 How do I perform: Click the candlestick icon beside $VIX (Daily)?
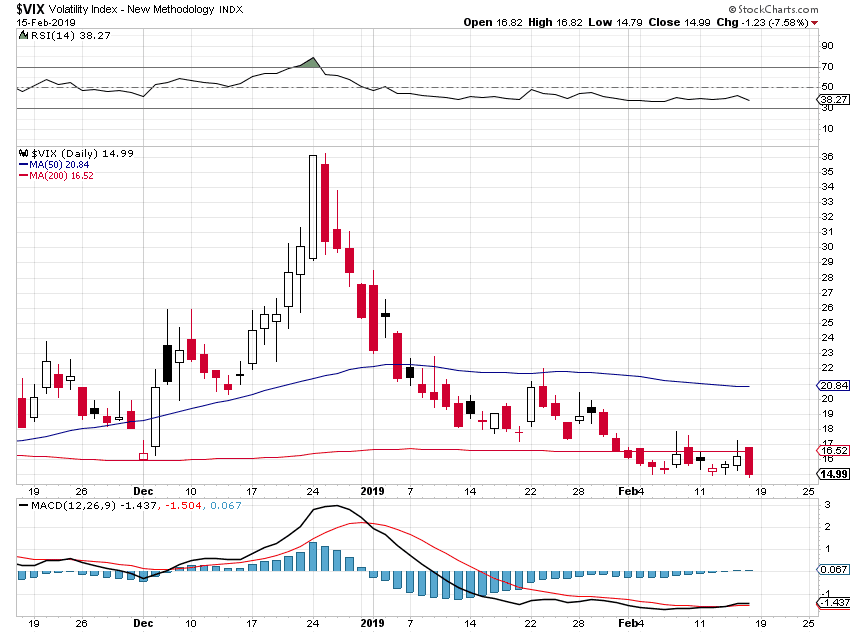coord(23,153)
